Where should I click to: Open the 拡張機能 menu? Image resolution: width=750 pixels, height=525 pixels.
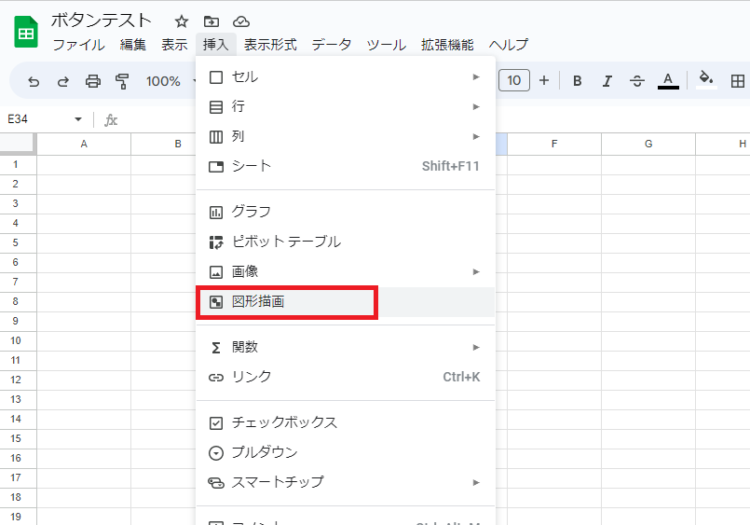(447, 45)
